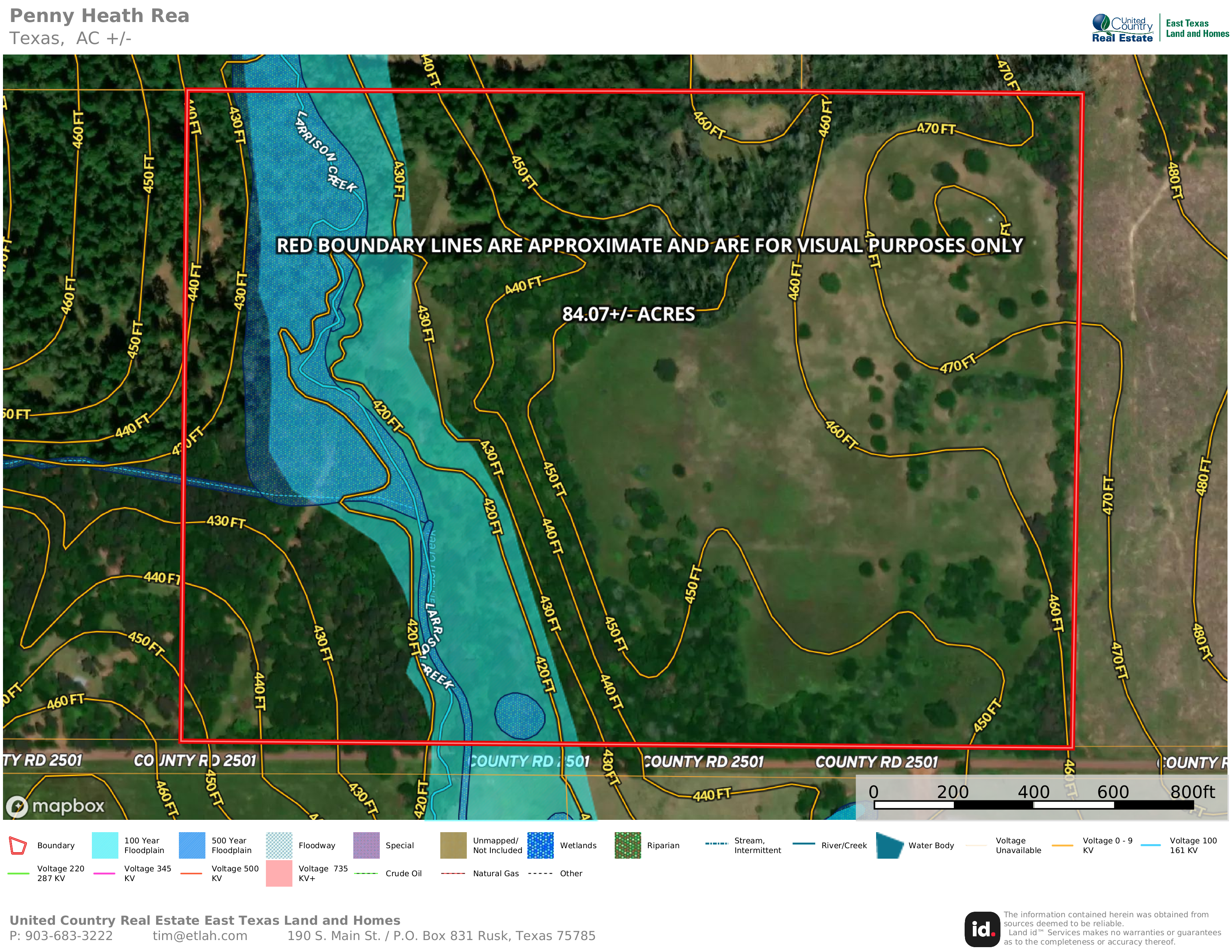Viewport: 1232px width, 952px height.
Task: Click the red Boundary legend icon
Action: (x=18, y=845)
